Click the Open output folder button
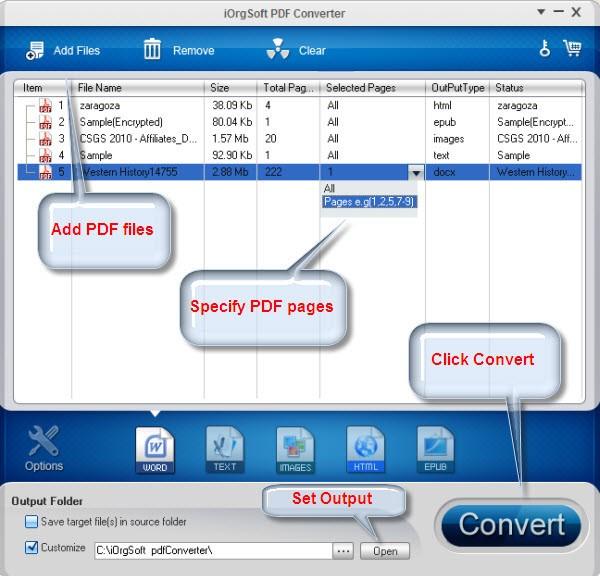Image resolution: width=600 pixels, height=576 pixels. 384,551
